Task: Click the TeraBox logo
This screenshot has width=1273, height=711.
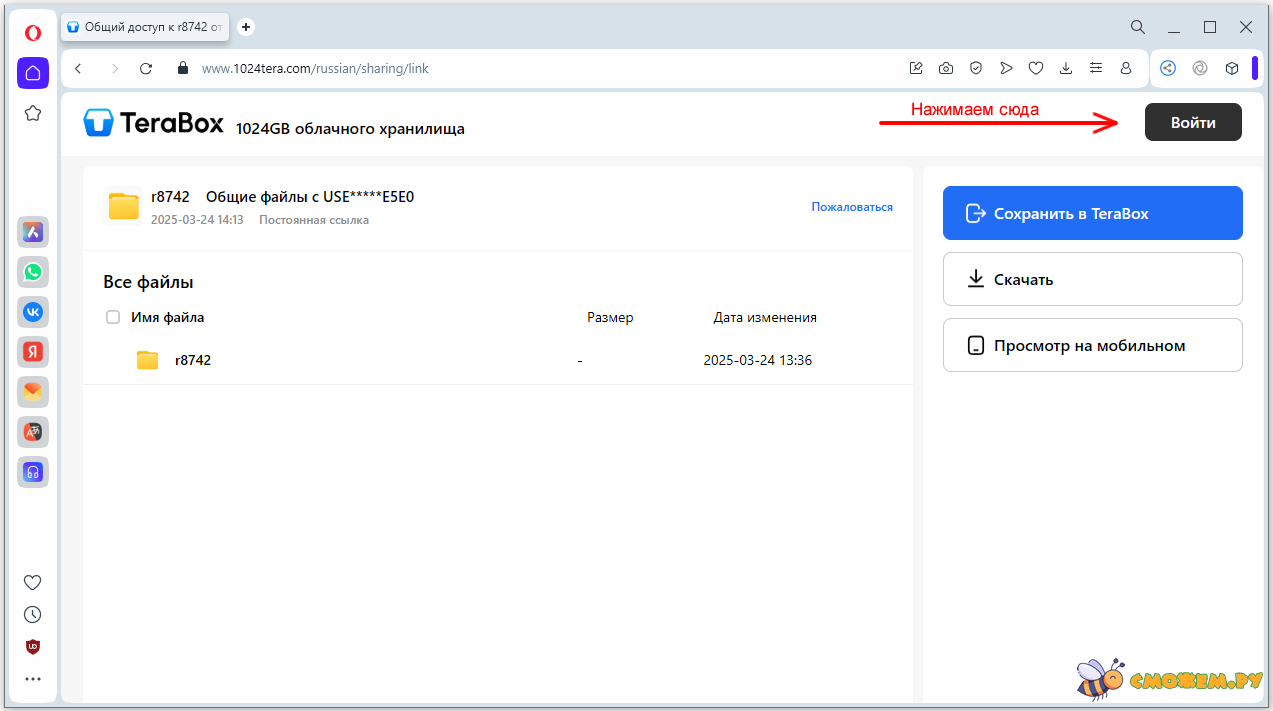Action: [x=154, y=122]
